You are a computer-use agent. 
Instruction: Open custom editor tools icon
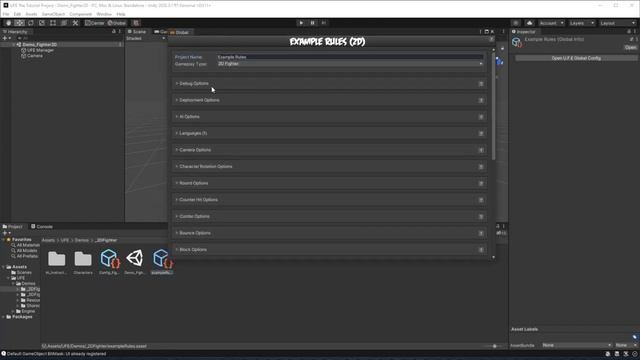pyautogui.click(x=76, y=23)
